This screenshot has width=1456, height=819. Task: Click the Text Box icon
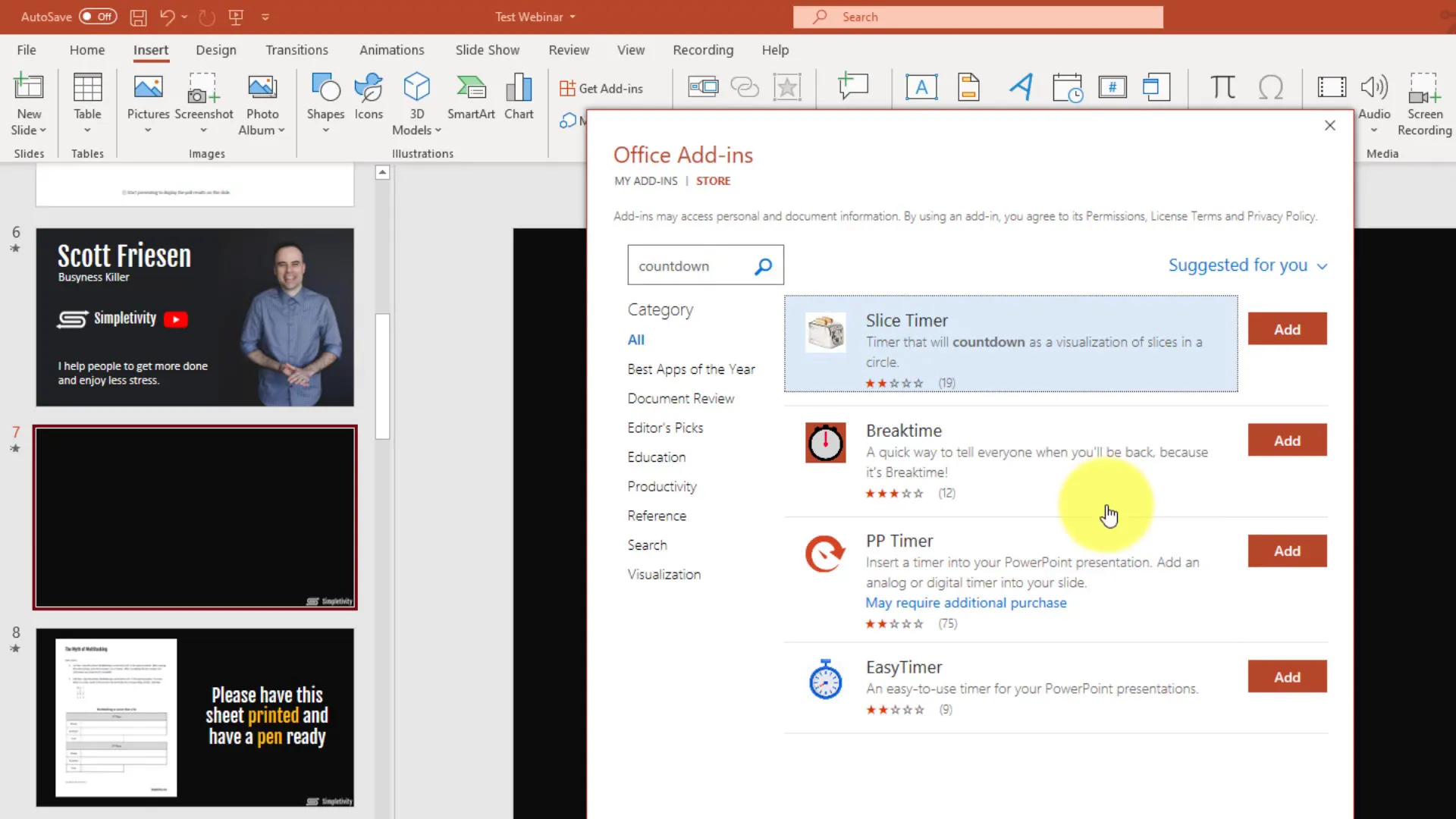921,87
